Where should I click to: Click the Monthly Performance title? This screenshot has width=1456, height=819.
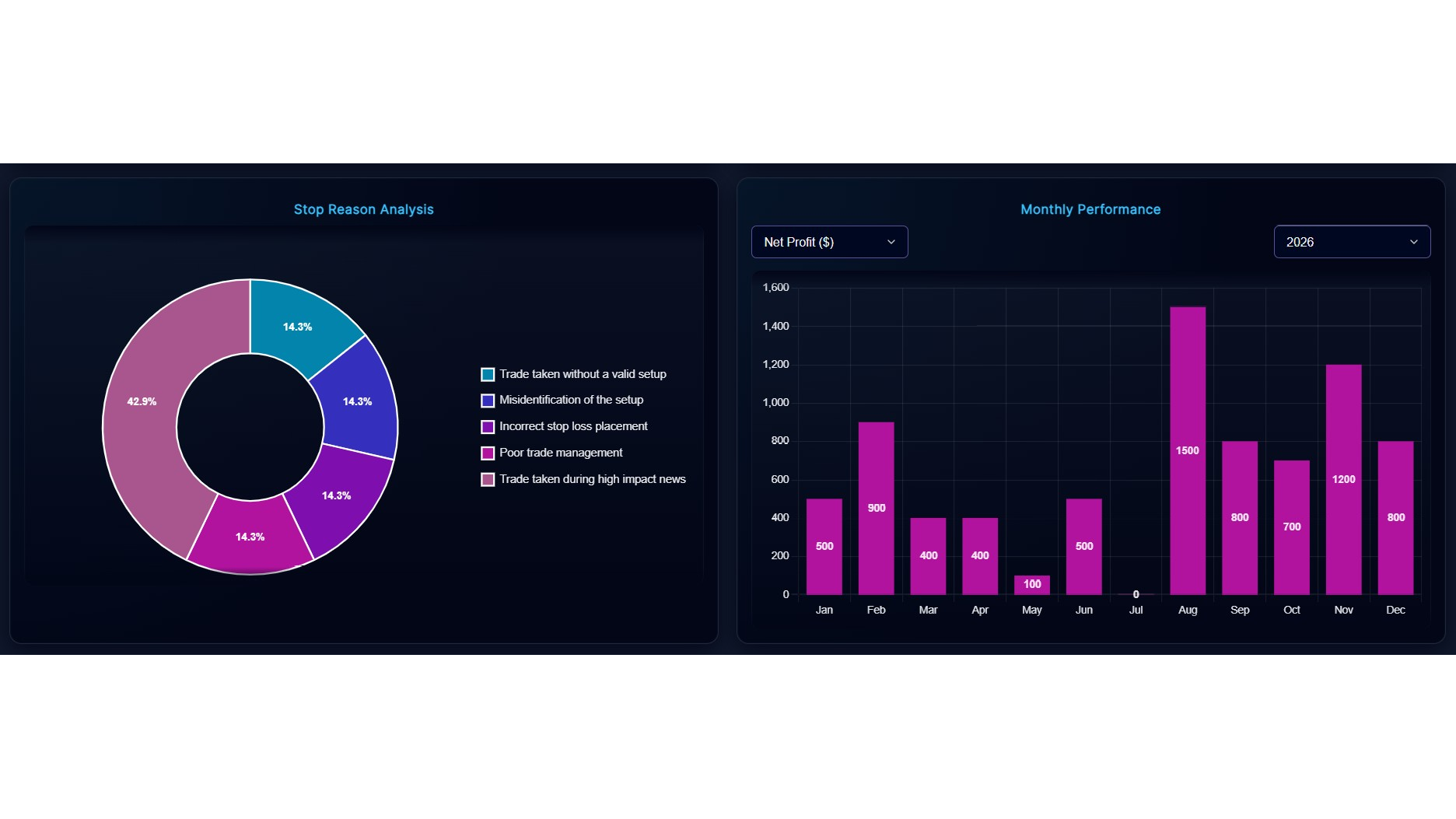coord(1090,209)
